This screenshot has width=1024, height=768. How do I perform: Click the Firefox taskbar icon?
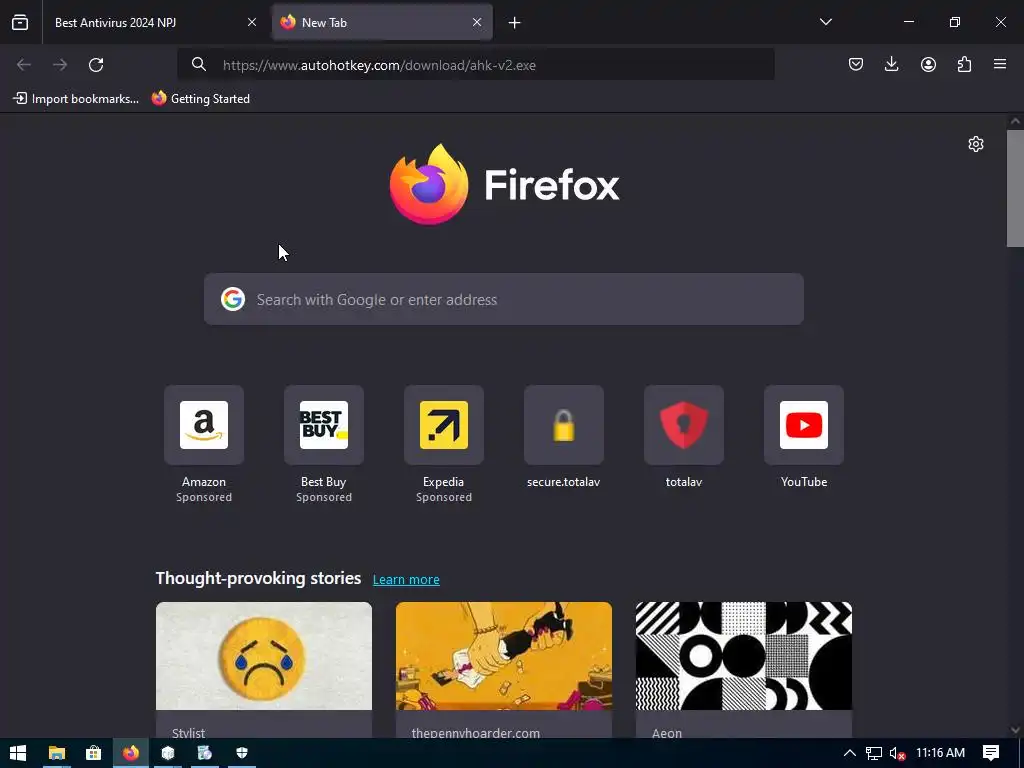pyautogui.click(x=131, y=753)
